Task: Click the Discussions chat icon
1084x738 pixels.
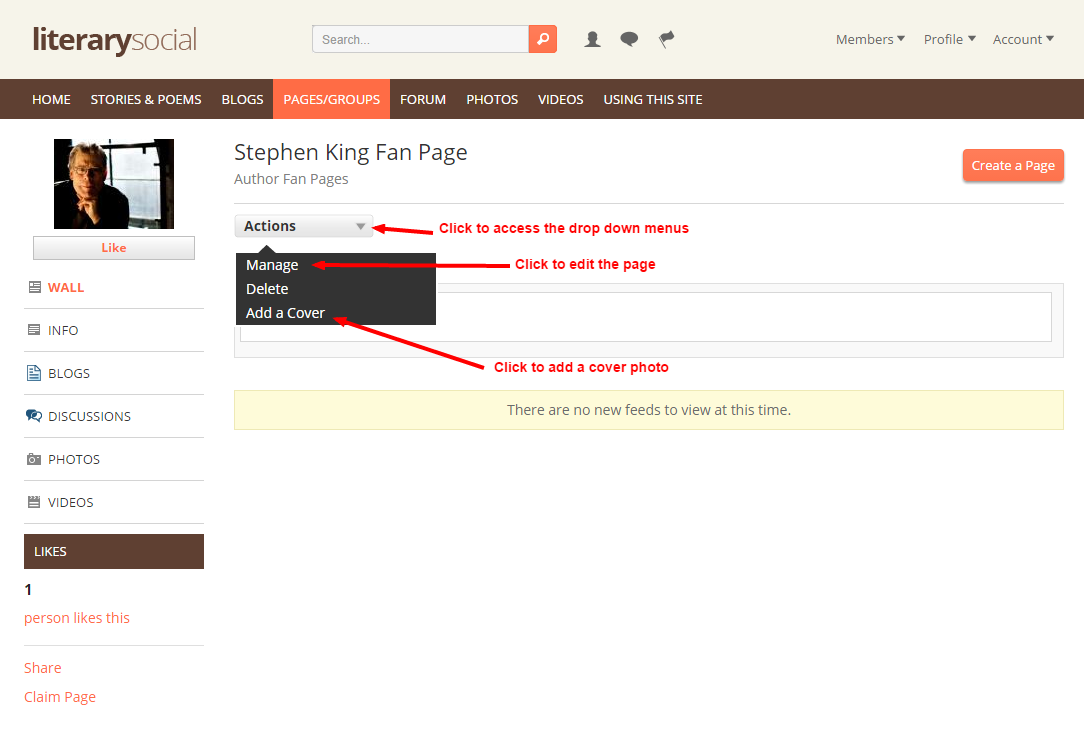Action: pyautogui.click(x=34, y=415)
